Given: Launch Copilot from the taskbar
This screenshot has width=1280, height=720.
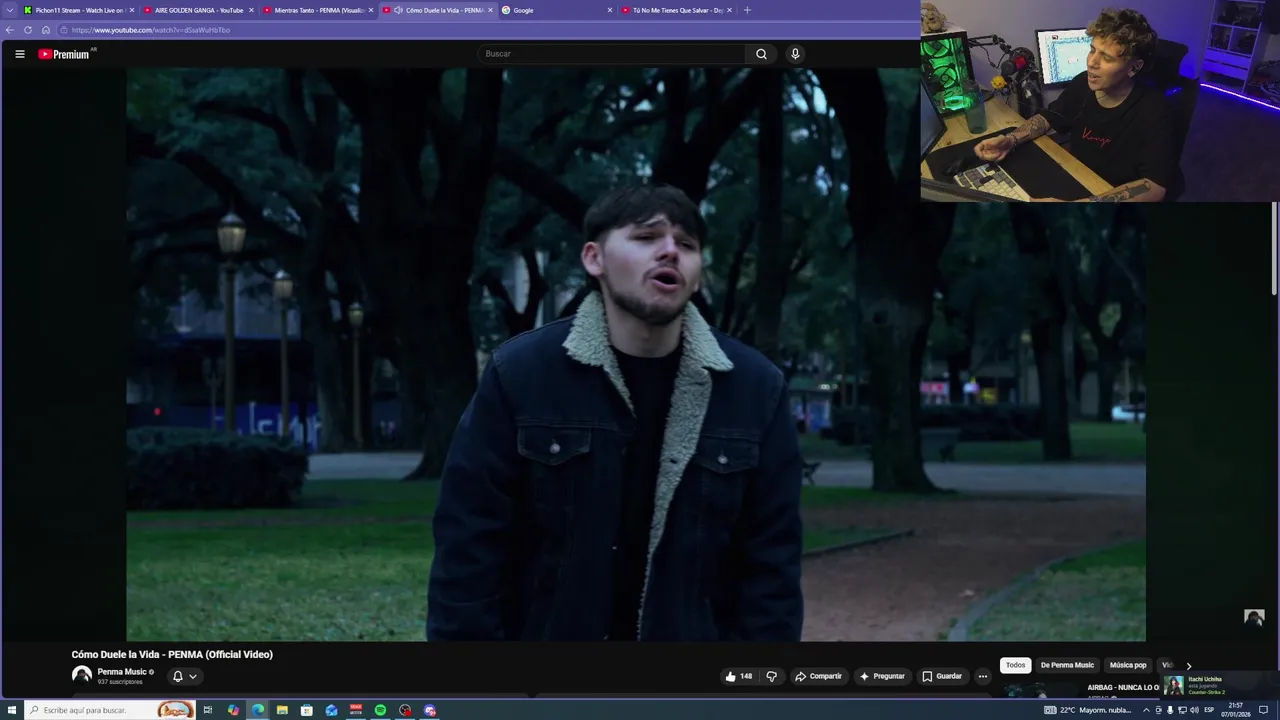Looking at the screenshot, I should 233,710.
